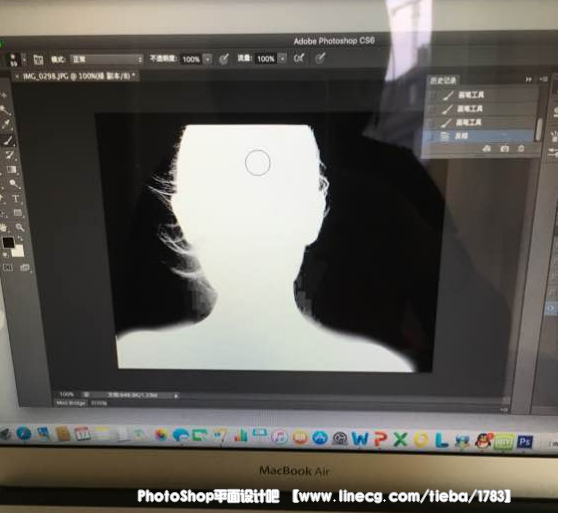The image size is (561, 513).
Task: Enable airbrush-style build-up mode
Action: (x=299, y=58)
